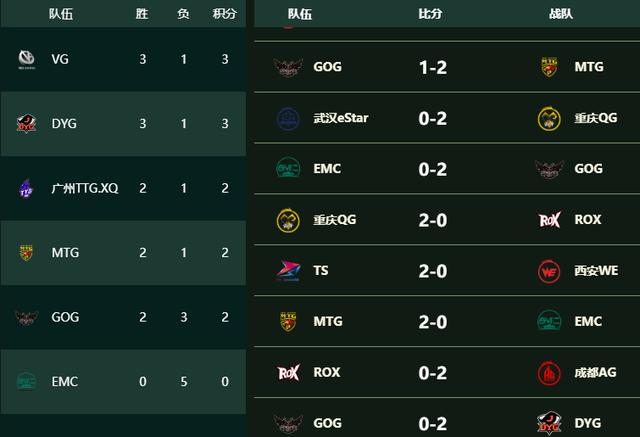Click the 比分 column header
Viewport: 640px width, 437px height.
tap(431, 14)
